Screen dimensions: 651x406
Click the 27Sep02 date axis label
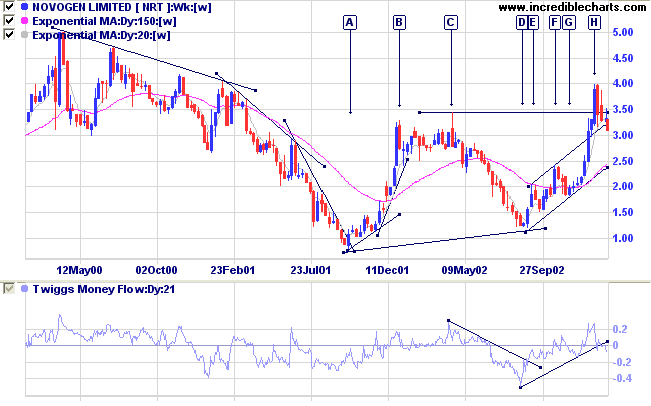[x=542, y=270]
